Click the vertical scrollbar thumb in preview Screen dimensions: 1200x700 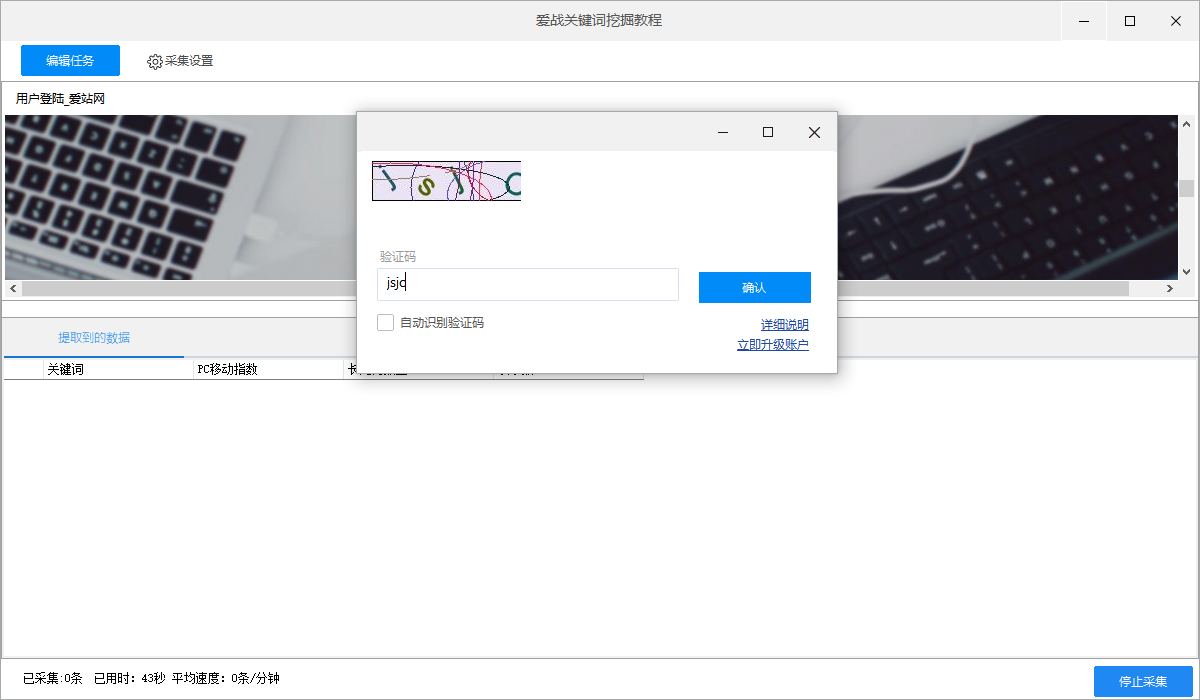pyautogui.click(x=1187, y=189)
